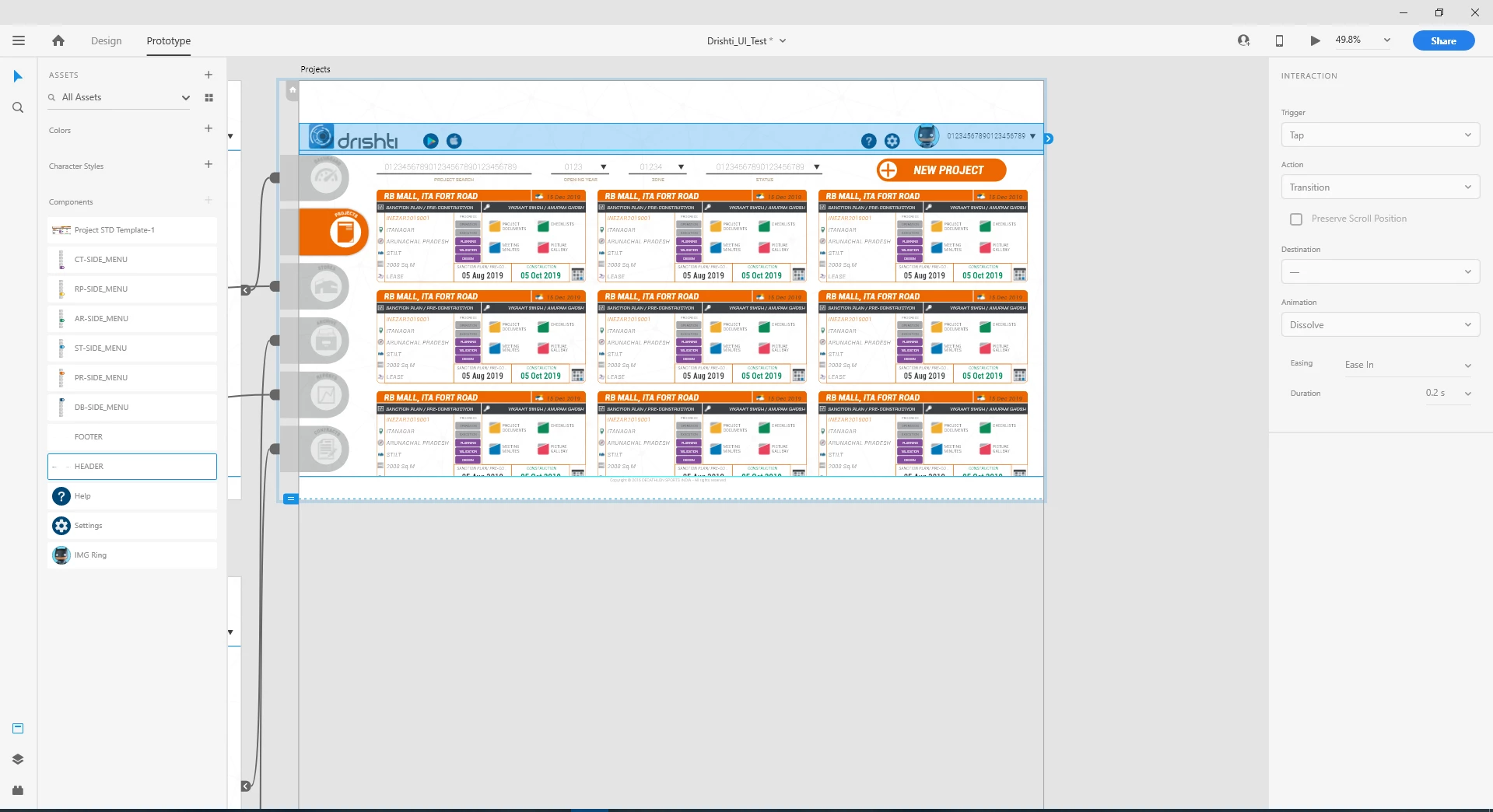Click the artboard home flow indicator icon
The height and width of the screenshot is (812, 1493).
pyautogui.click(x=293, y=90)
